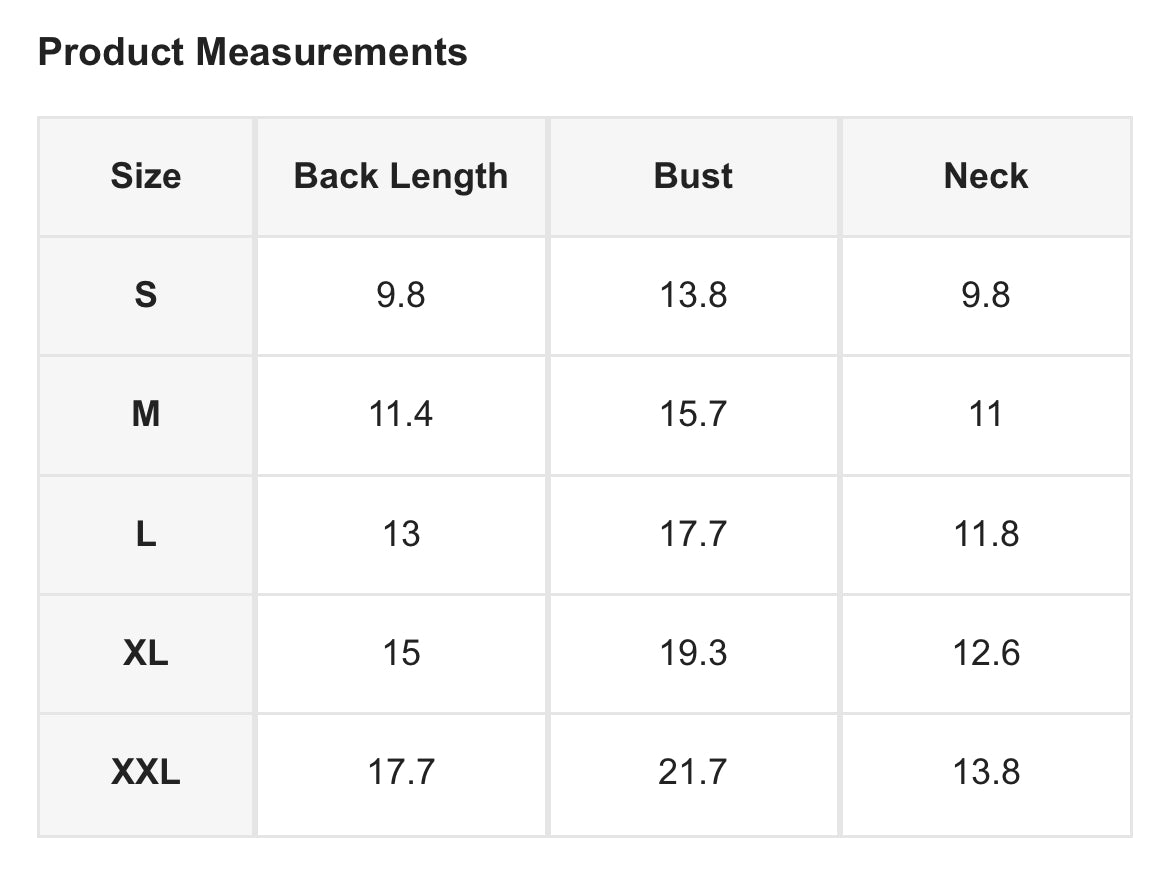Click Back Length value 11.4 for M

401,414
